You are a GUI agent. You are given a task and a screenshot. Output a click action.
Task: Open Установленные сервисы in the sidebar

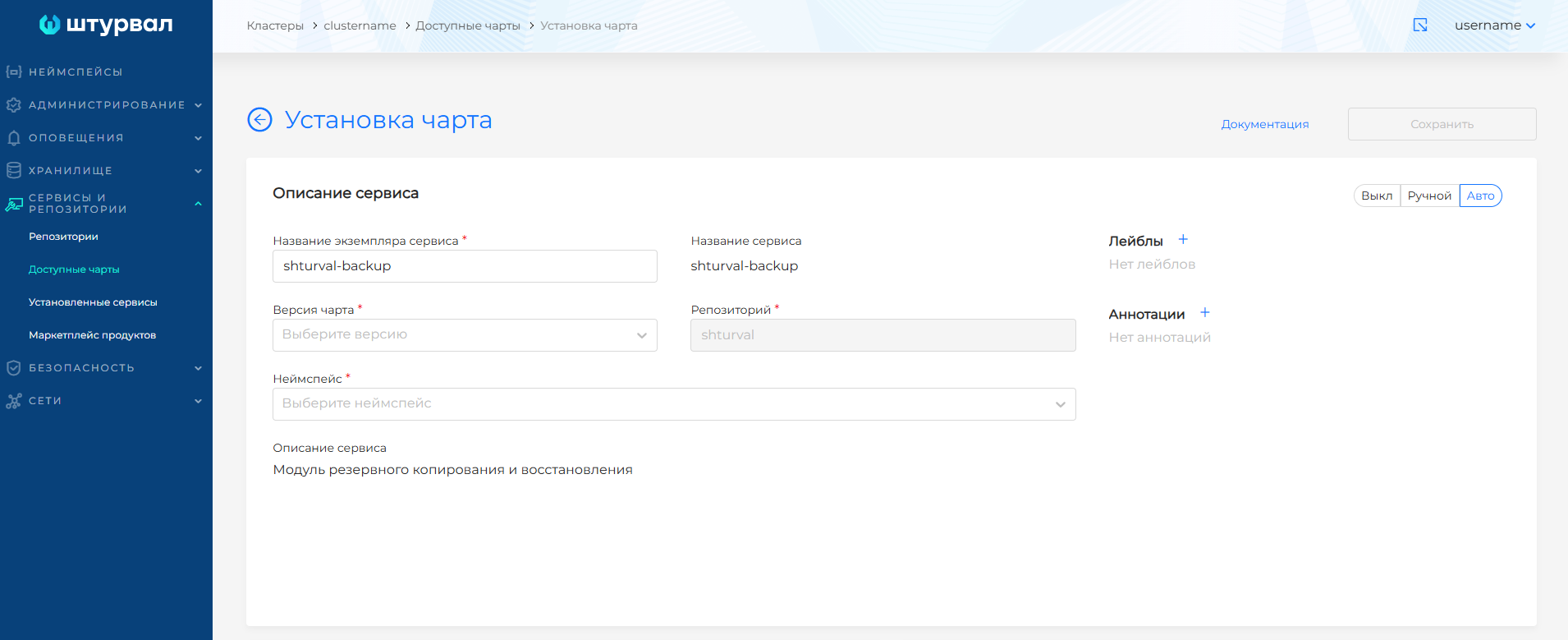[93, 302]
